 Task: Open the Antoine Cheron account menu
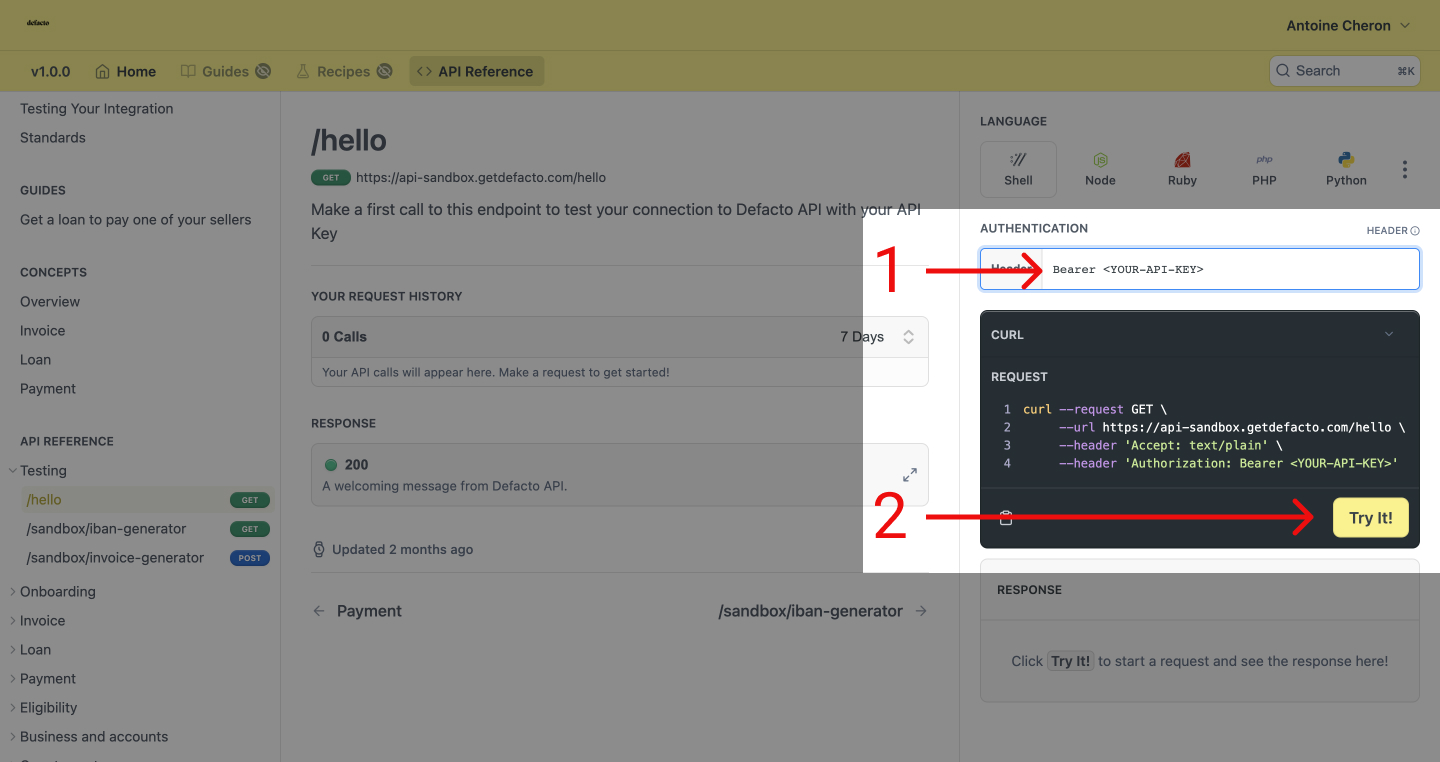point(1348,25)
